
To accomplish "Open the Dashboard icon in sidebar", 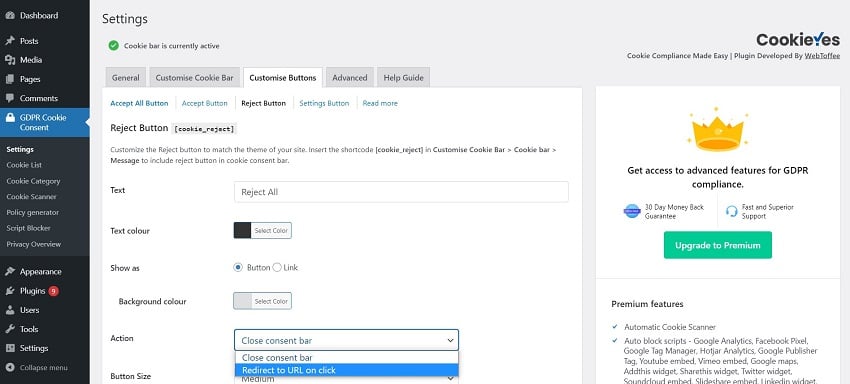I will (x=10, y=16).
